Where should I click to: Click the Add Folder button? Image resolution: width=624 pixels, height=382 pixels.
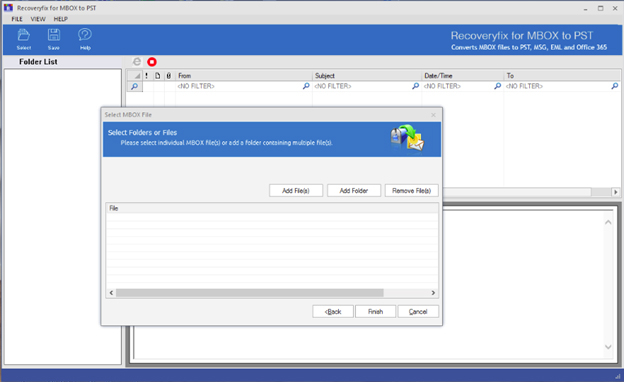353,191
